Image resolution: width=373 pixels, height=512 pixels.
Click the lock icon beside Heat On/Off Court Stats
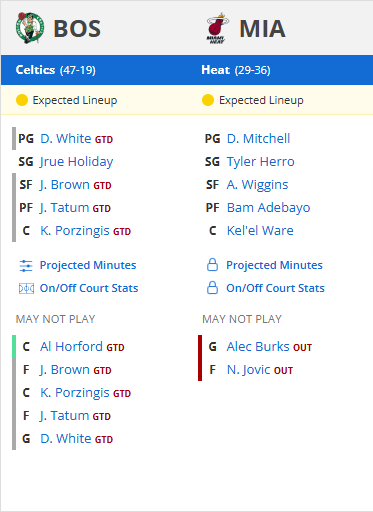point(212,288)
